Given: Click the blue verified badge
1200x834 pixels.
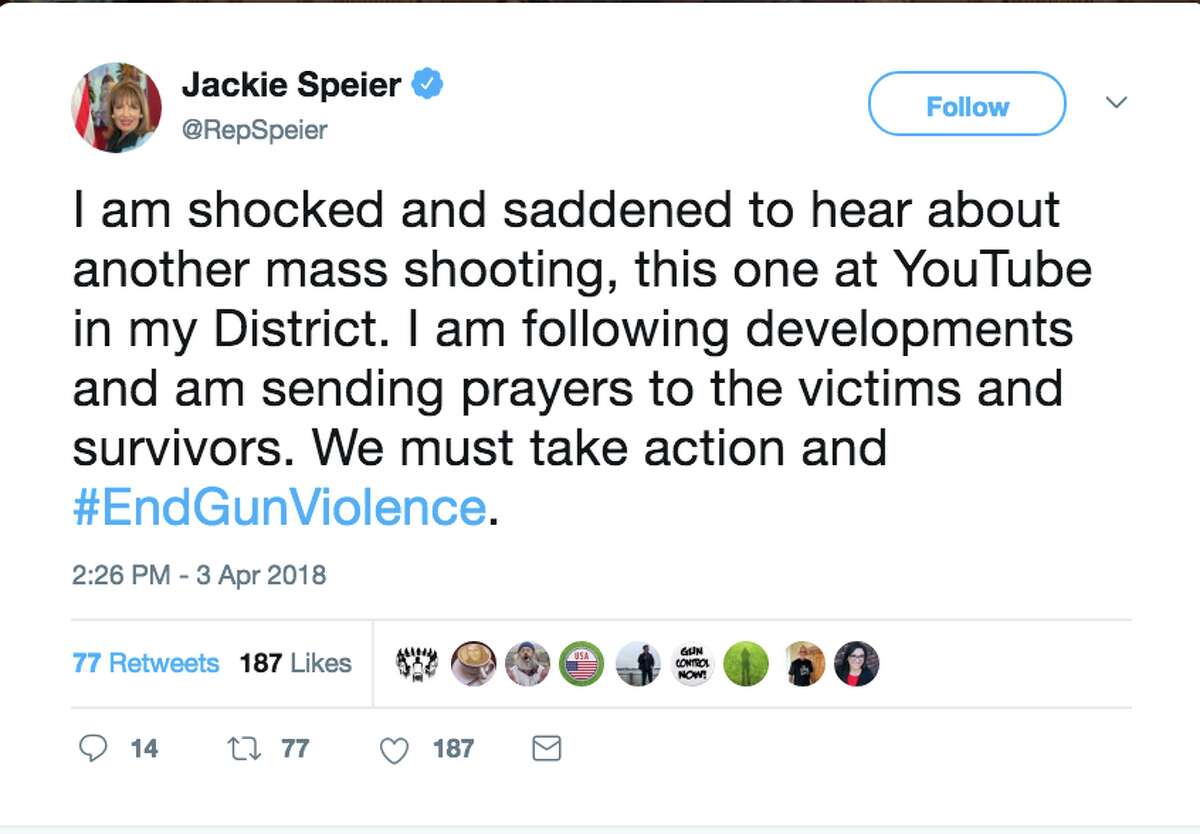Looking at the screenshot, I should tap(429, 86).
